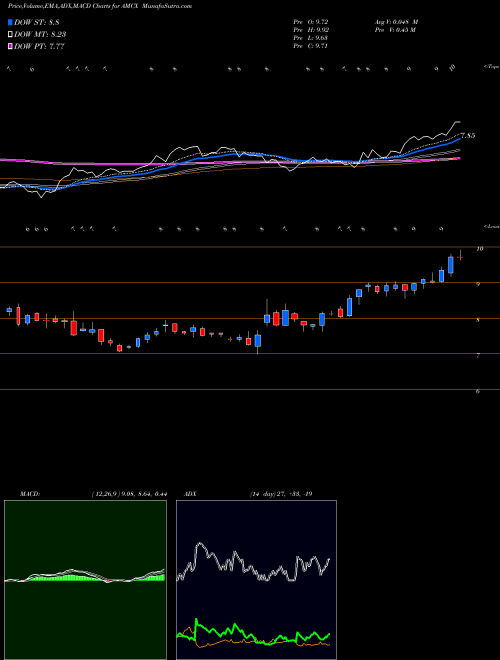Click the 'Avg V: 0.048 M' volume text
500x660 pixels.
click(396, 22)
